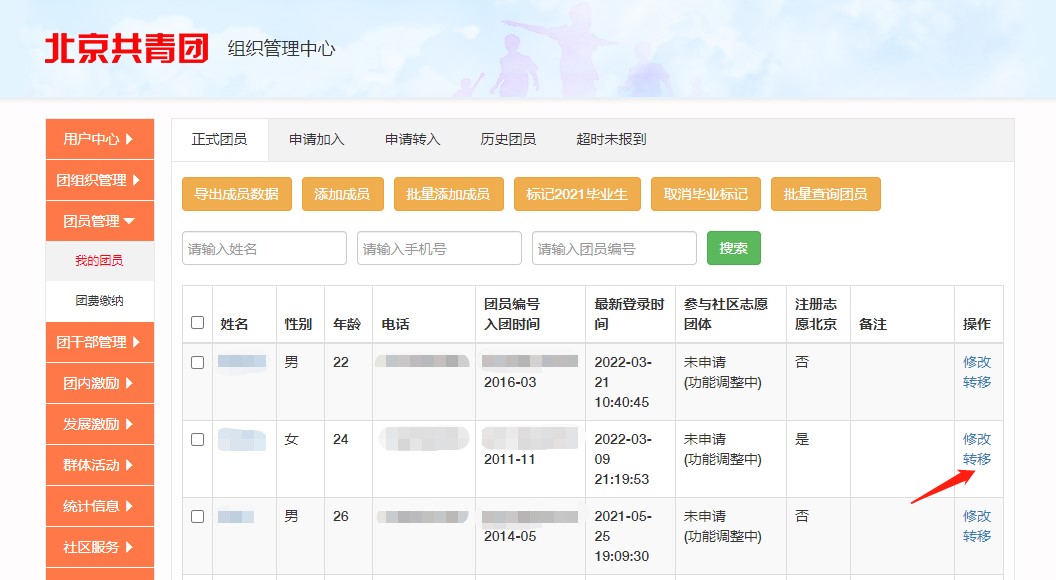Viewport: 1056px width, 580px height.
Task: Check the box for the 22-year-old member
Action: tap(197, 362)
